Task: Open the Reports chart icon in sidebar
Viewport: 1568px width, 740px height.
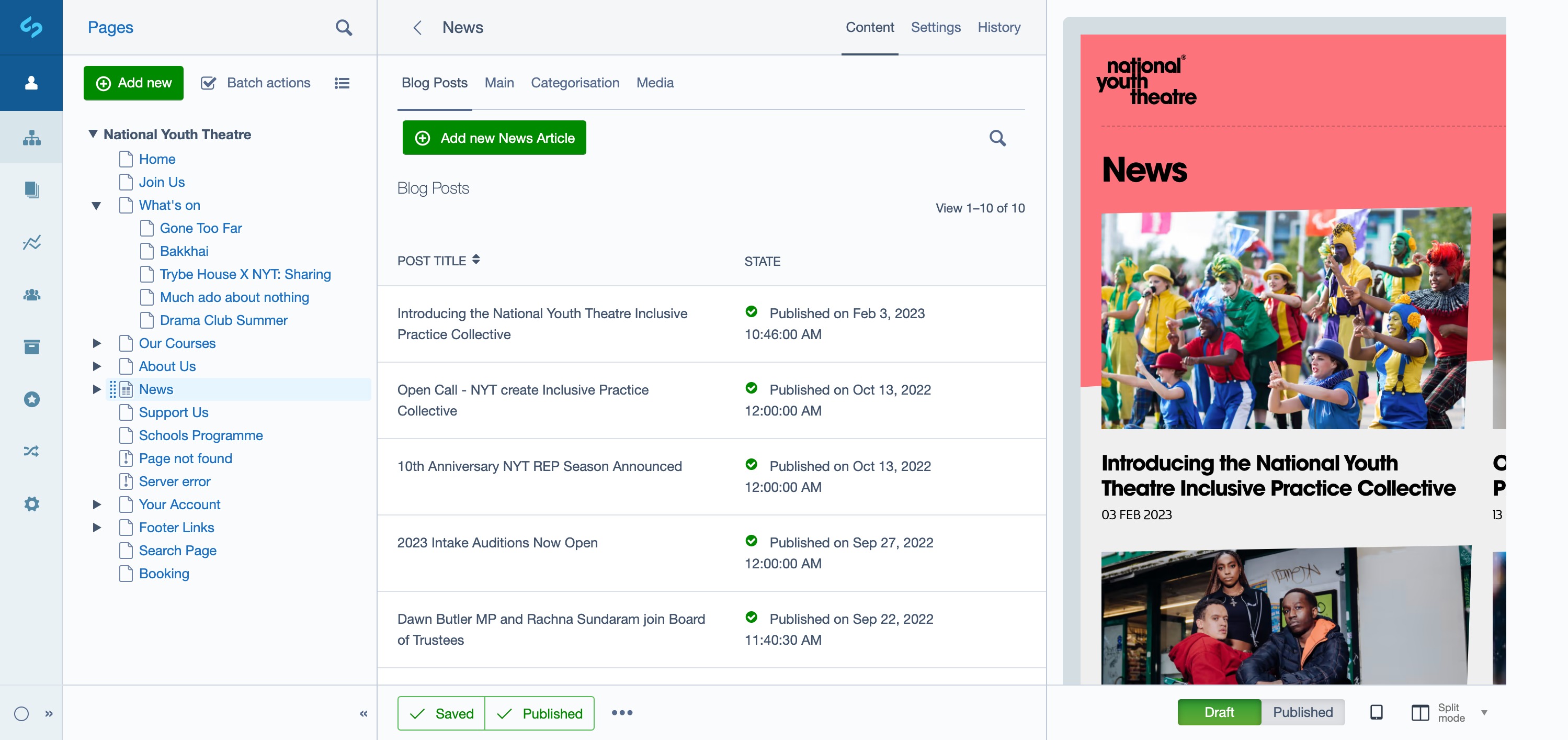Action: [x=32, y=243]
